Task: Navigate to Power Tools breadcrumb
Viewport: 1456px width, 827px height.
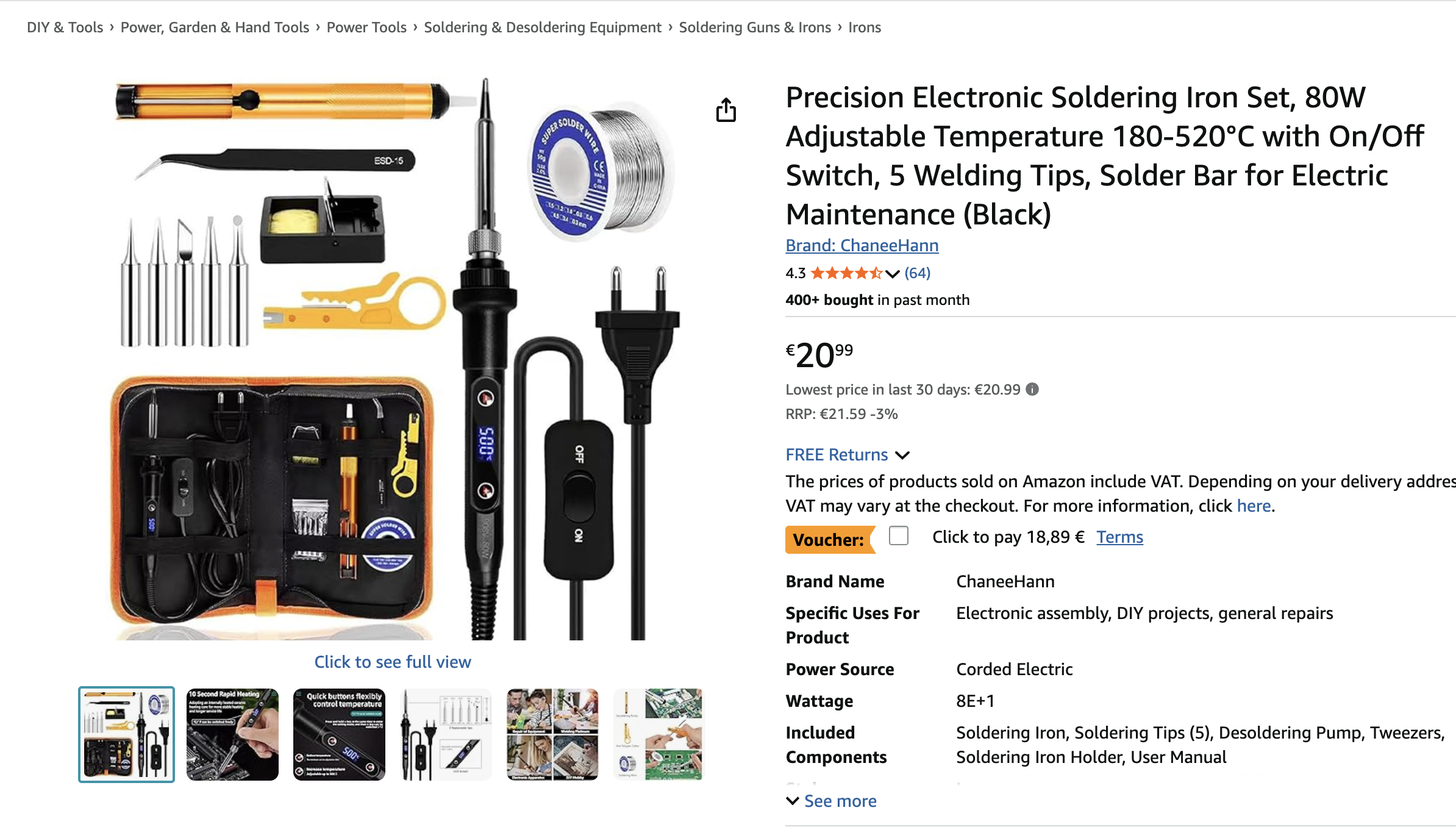Action: 366,27
